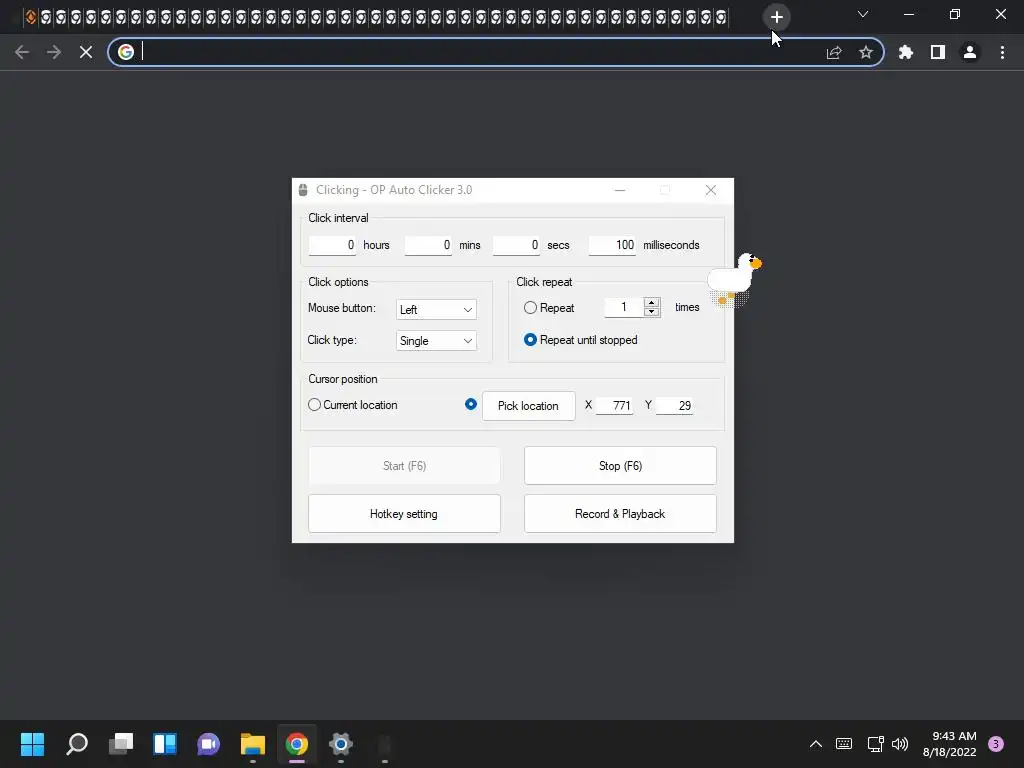1024x768 pixels.
Task: Select Current location radio button
Action: click(x=314, y=405)
